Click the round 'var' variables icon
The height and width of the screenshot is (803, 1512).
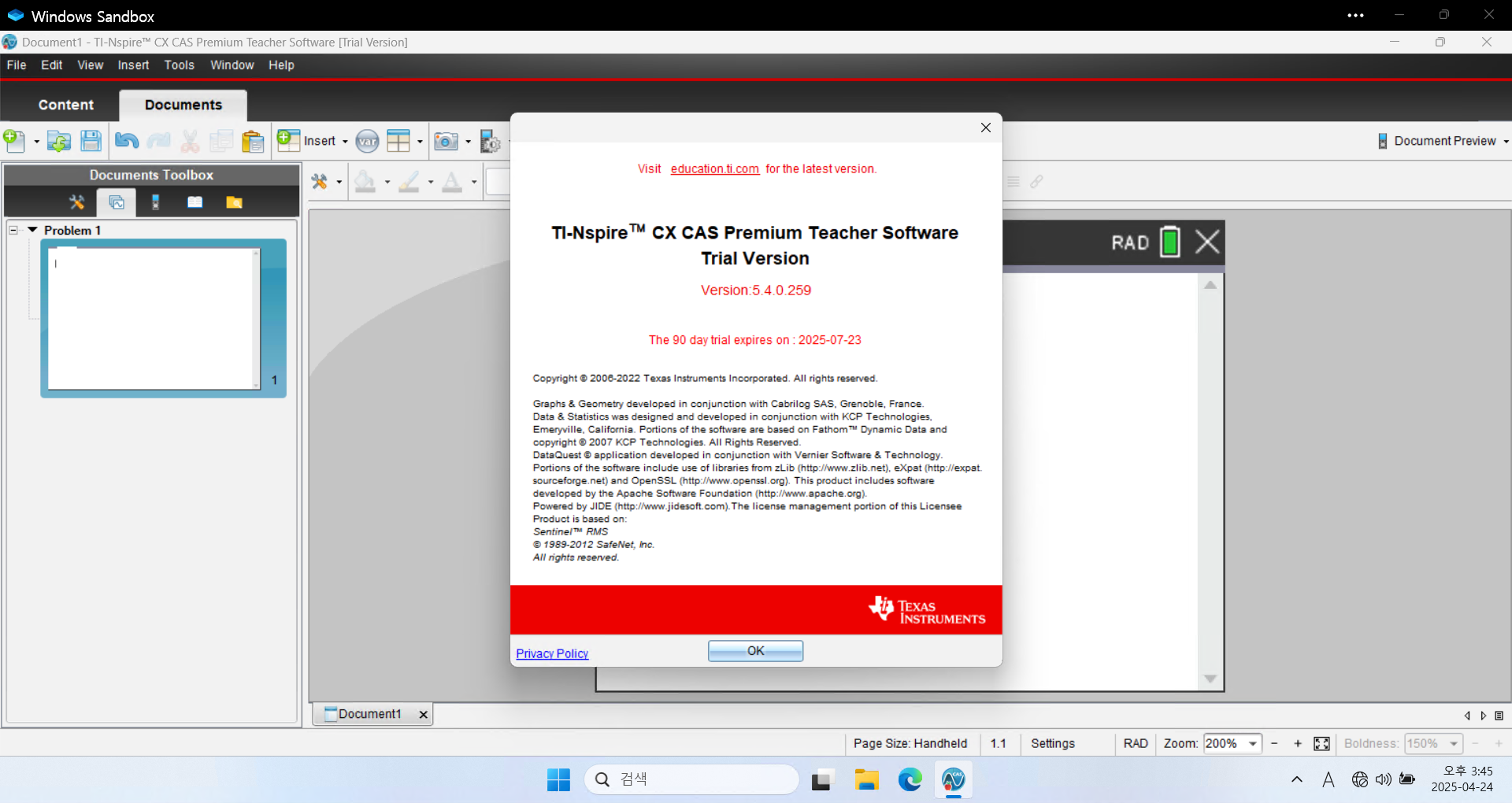click(x=367, y=141)
